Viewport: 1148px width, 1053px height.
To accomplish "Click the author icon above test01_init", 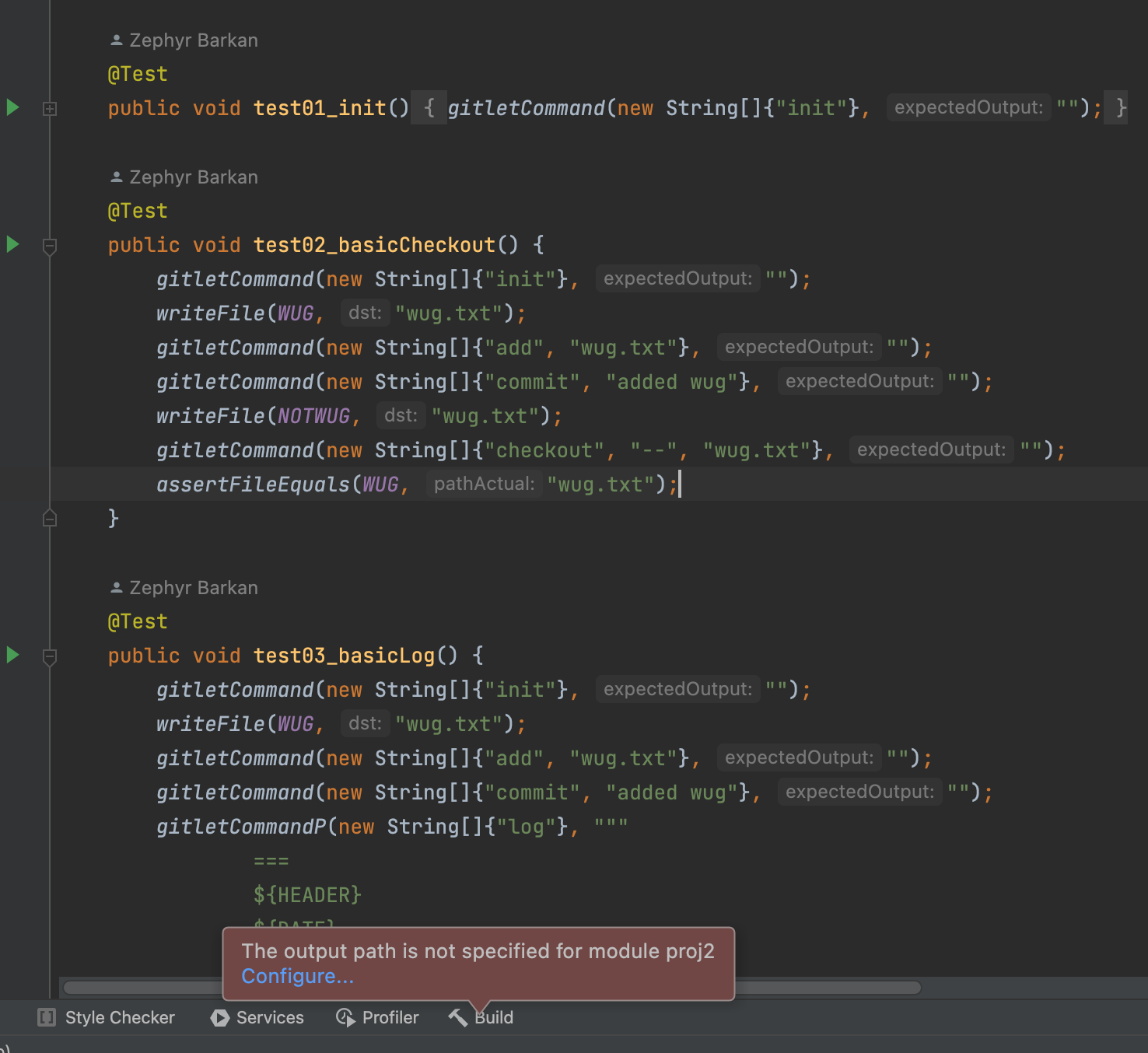I will coord(117,40).
